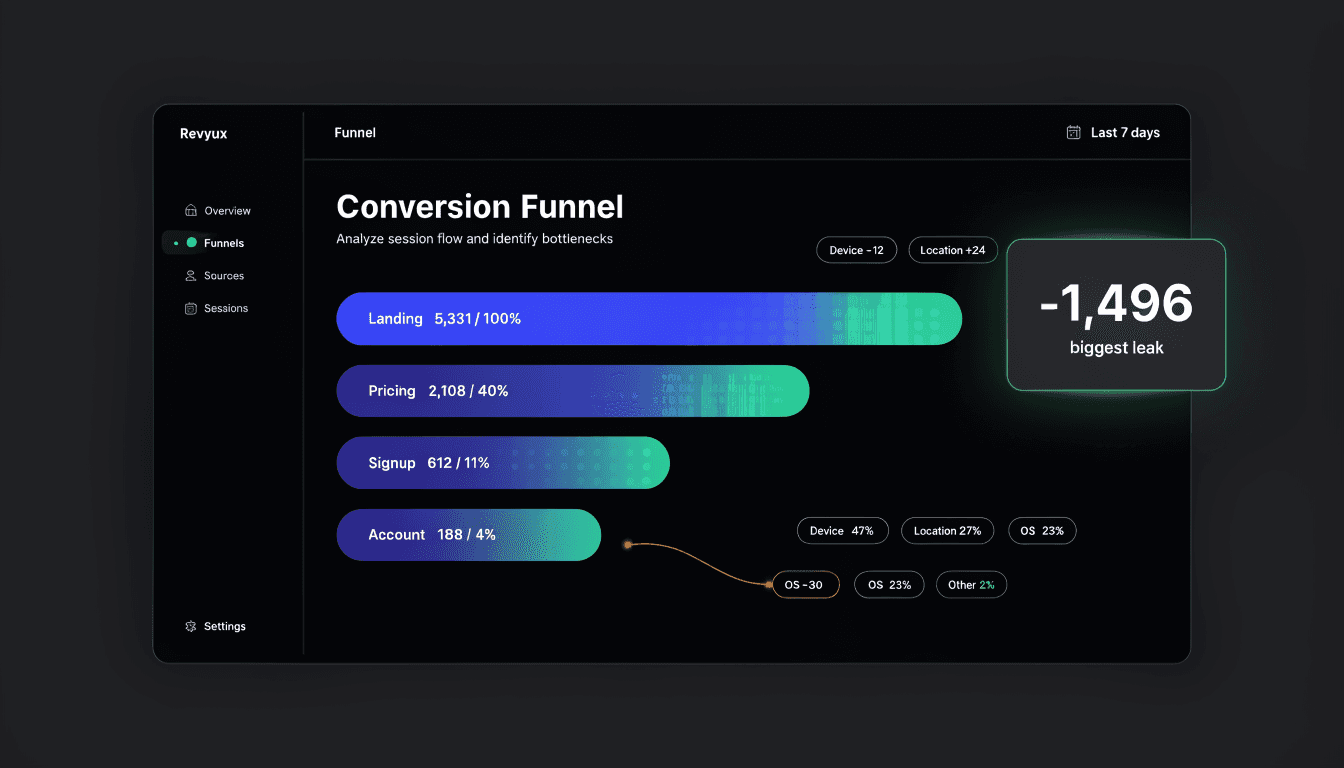Click the Location +24 chip
The height and width of the screenshot is (768, 1344).
(x=953, y=250)
